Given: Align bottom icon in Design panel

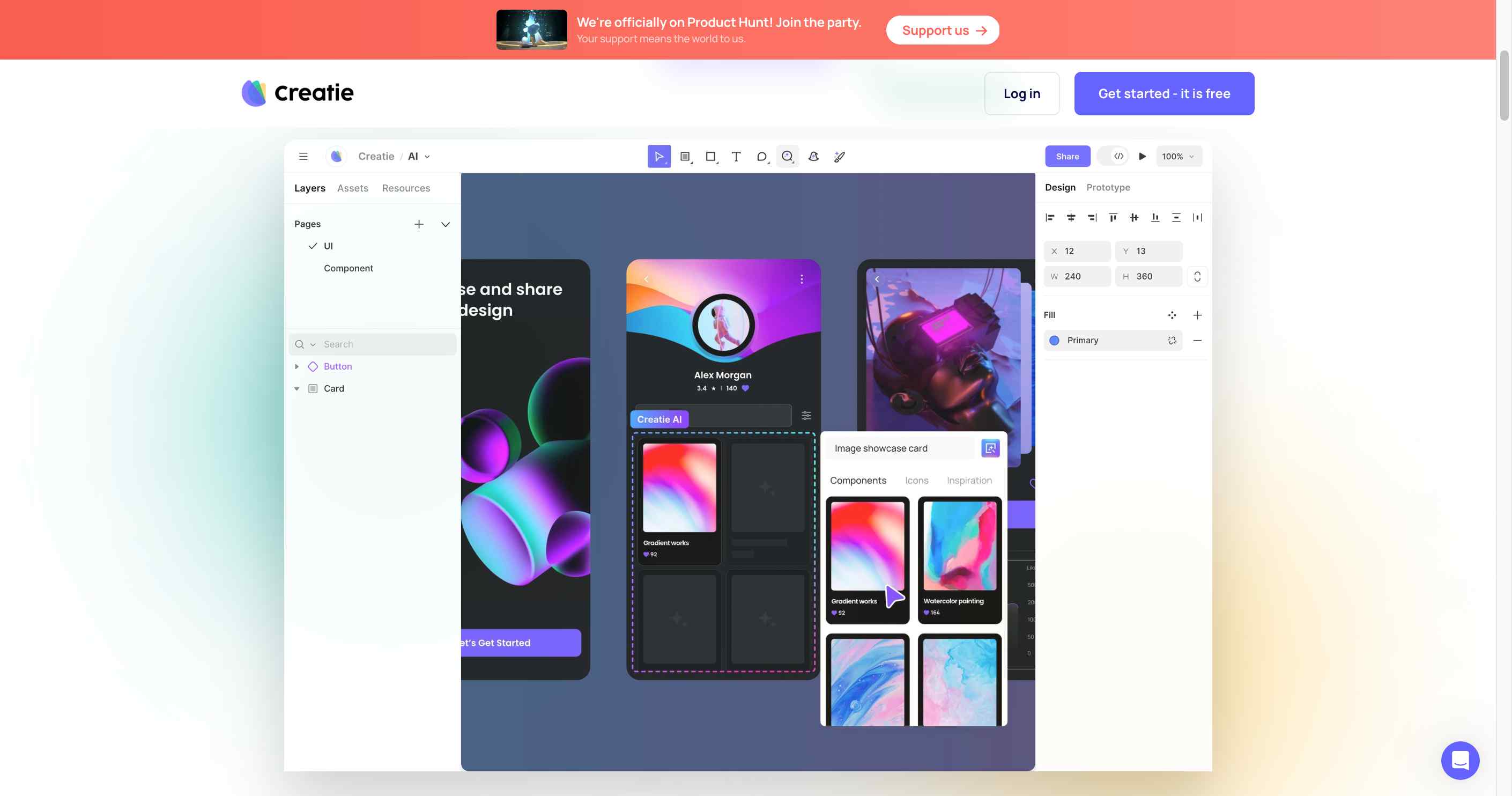Looking at the screenshot, I should 1155,218.
